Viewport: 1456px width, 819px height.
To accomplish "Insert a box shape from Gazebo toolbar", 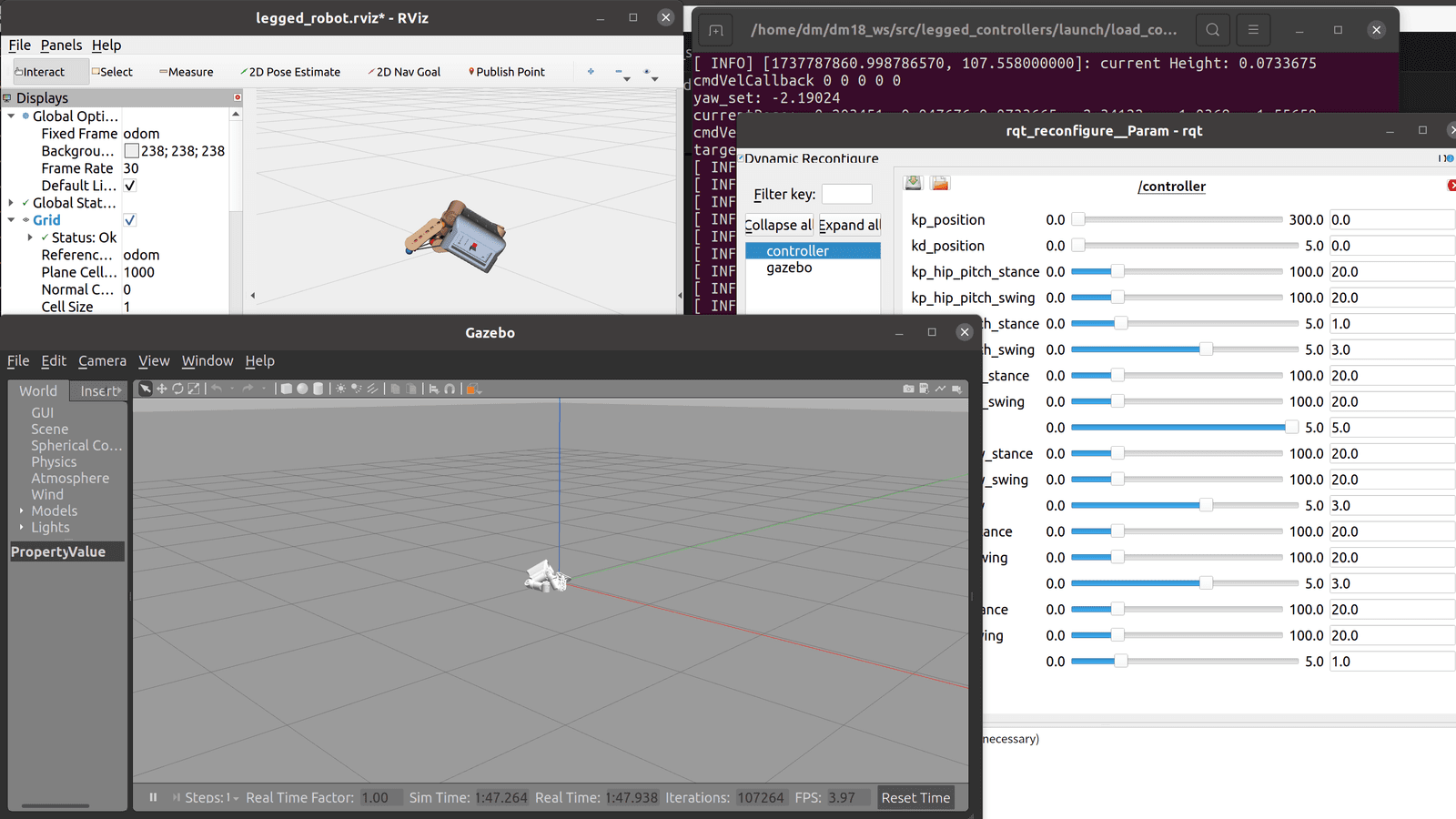I will click(x=287, y=389).
